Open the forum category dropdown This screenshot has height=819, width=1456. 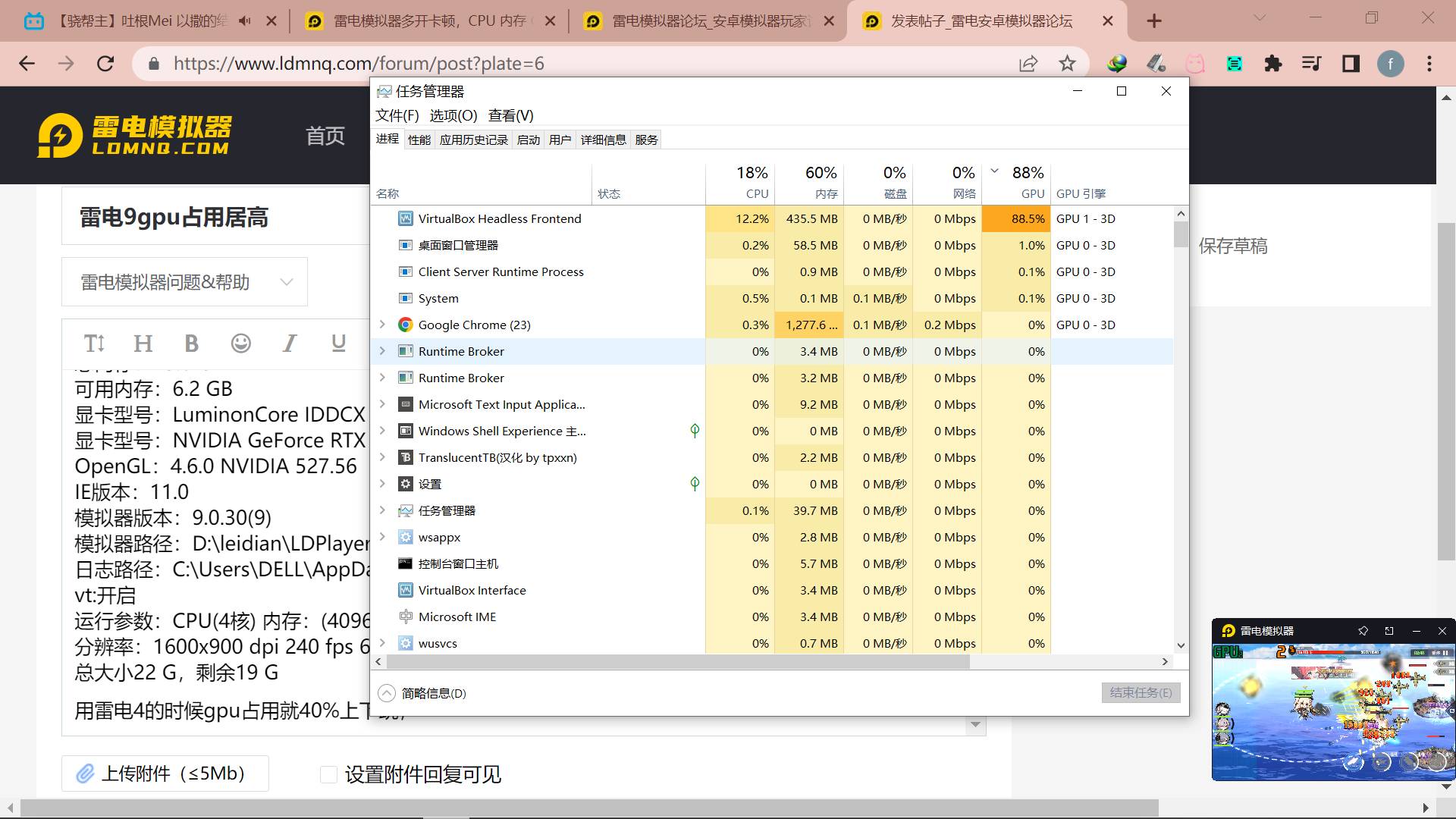tap(184, 282)
